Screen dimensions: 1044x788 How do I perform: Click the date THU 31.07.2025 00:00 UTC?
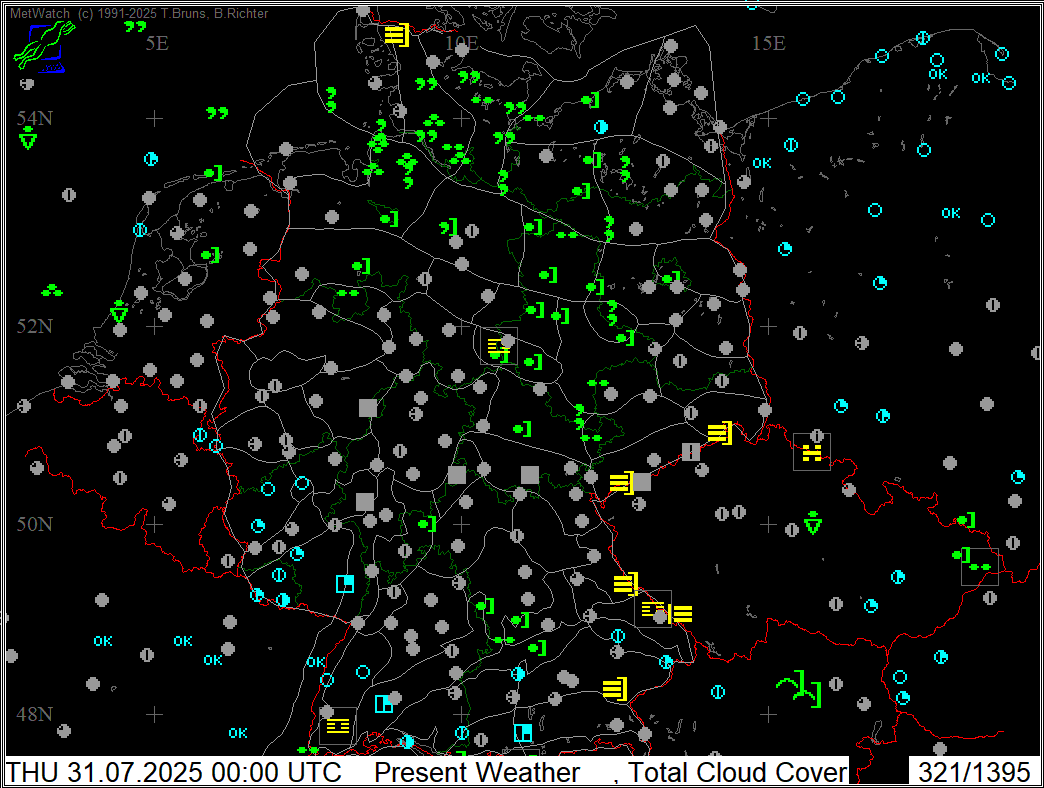point(174,773)
